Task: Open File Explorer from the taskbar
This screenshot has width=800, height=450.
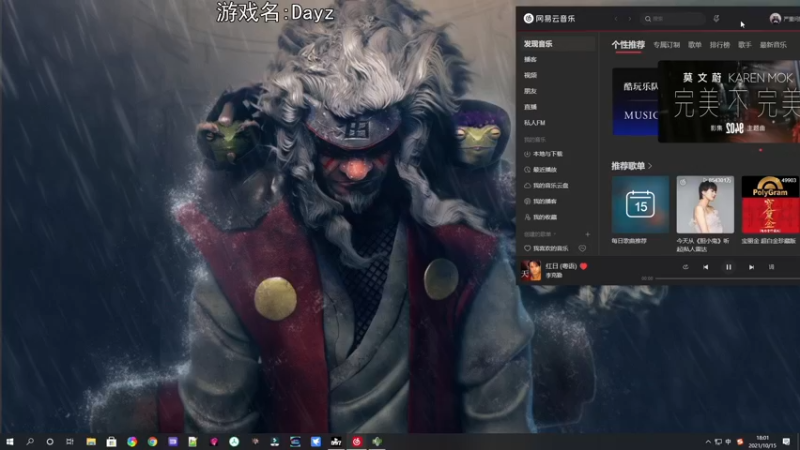Action: (x=91, y=441)
